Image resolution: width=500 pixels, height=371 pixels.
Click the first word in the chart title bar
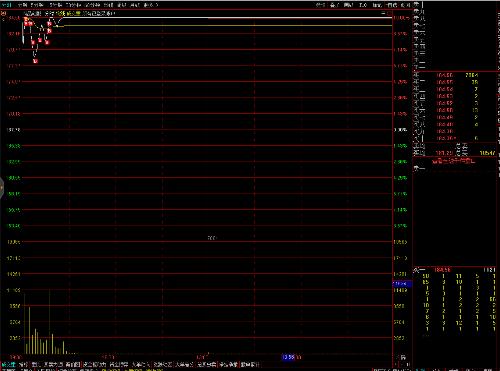(x=33, y=13)
